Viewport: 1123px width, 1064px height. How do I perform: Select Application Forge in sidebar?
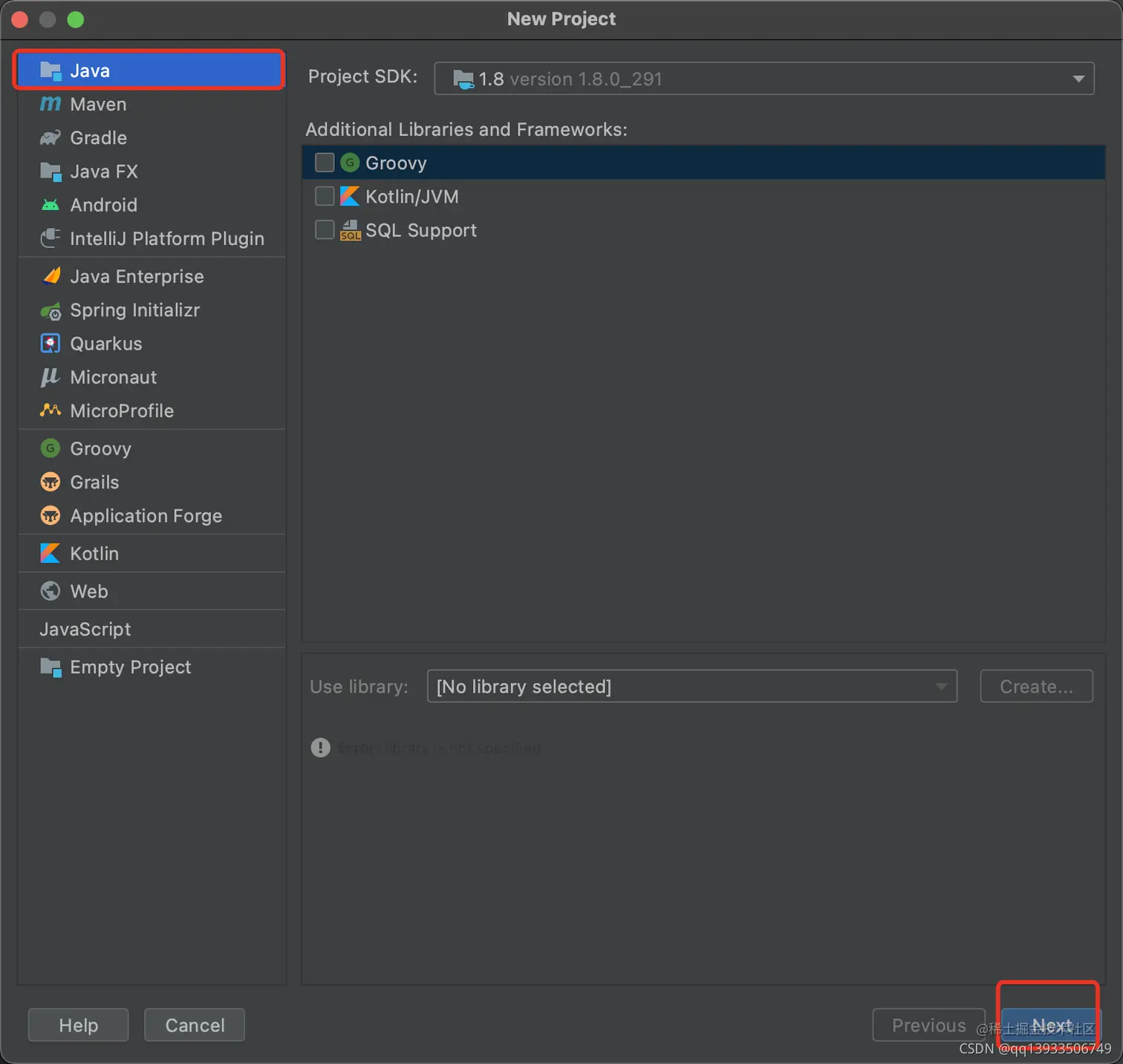click(x=152, y=515)
